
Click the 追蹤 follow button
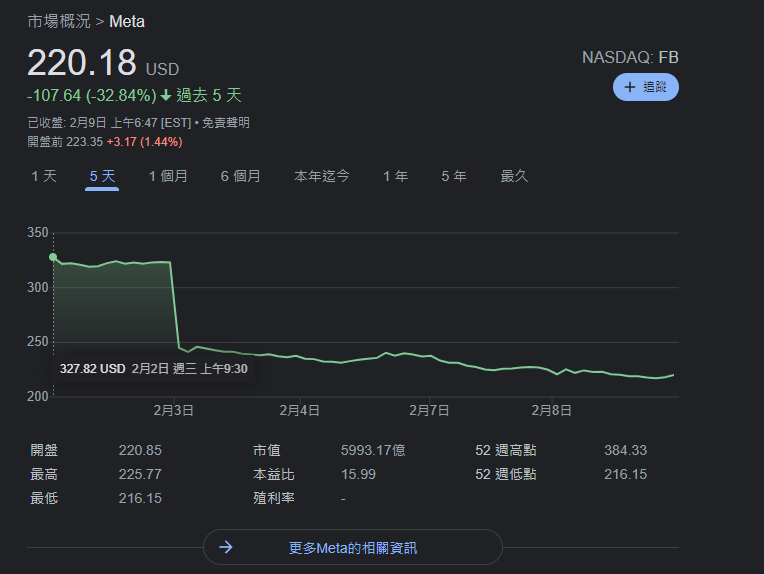pyautogui.click(x=646, y=87)
